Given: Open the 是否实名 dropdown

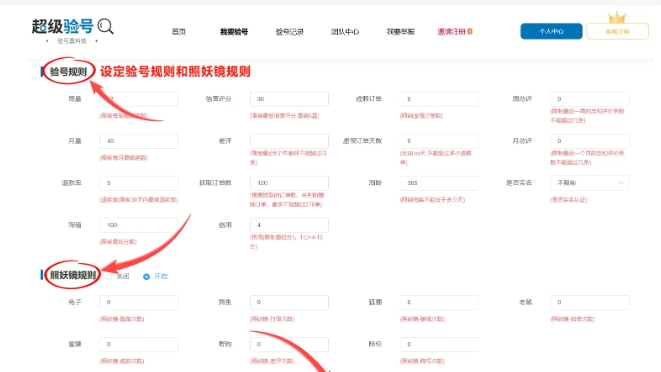Looking at the screenshot, I should point(590,183).
